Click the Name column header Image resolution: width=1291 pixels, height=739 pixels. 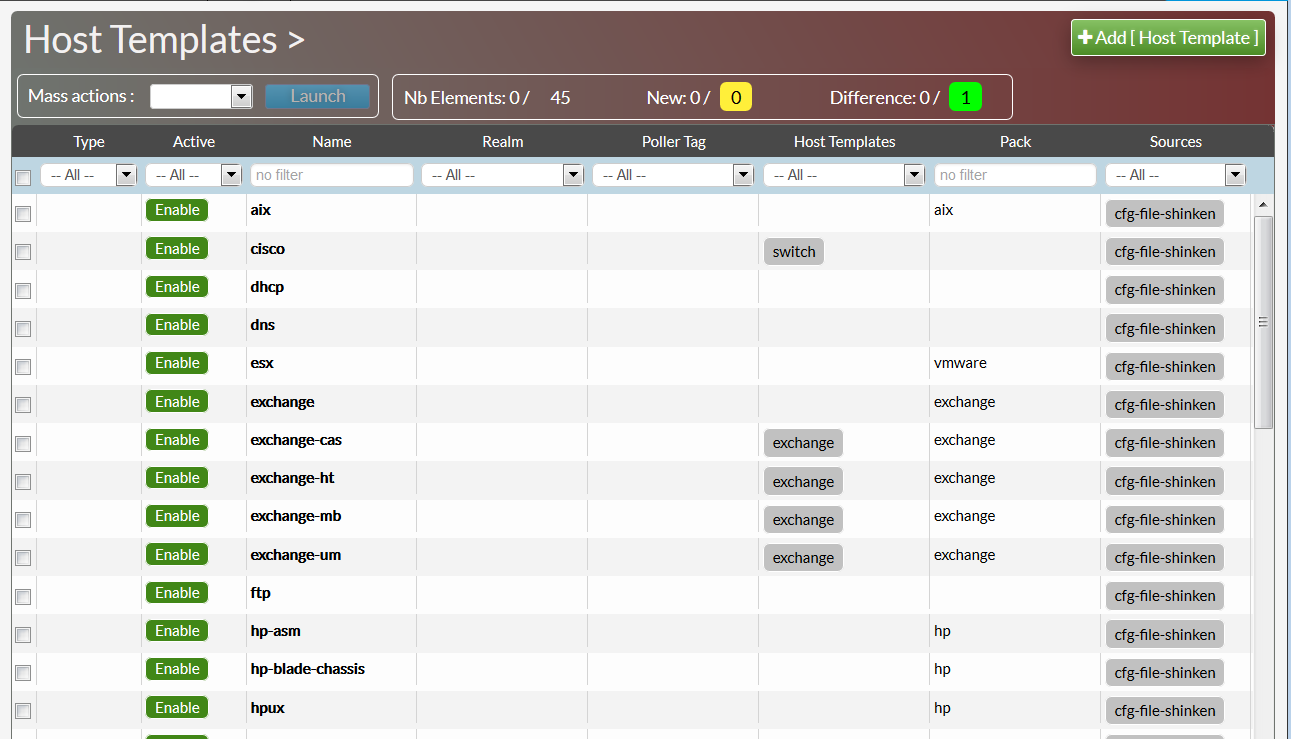point(331,142)
